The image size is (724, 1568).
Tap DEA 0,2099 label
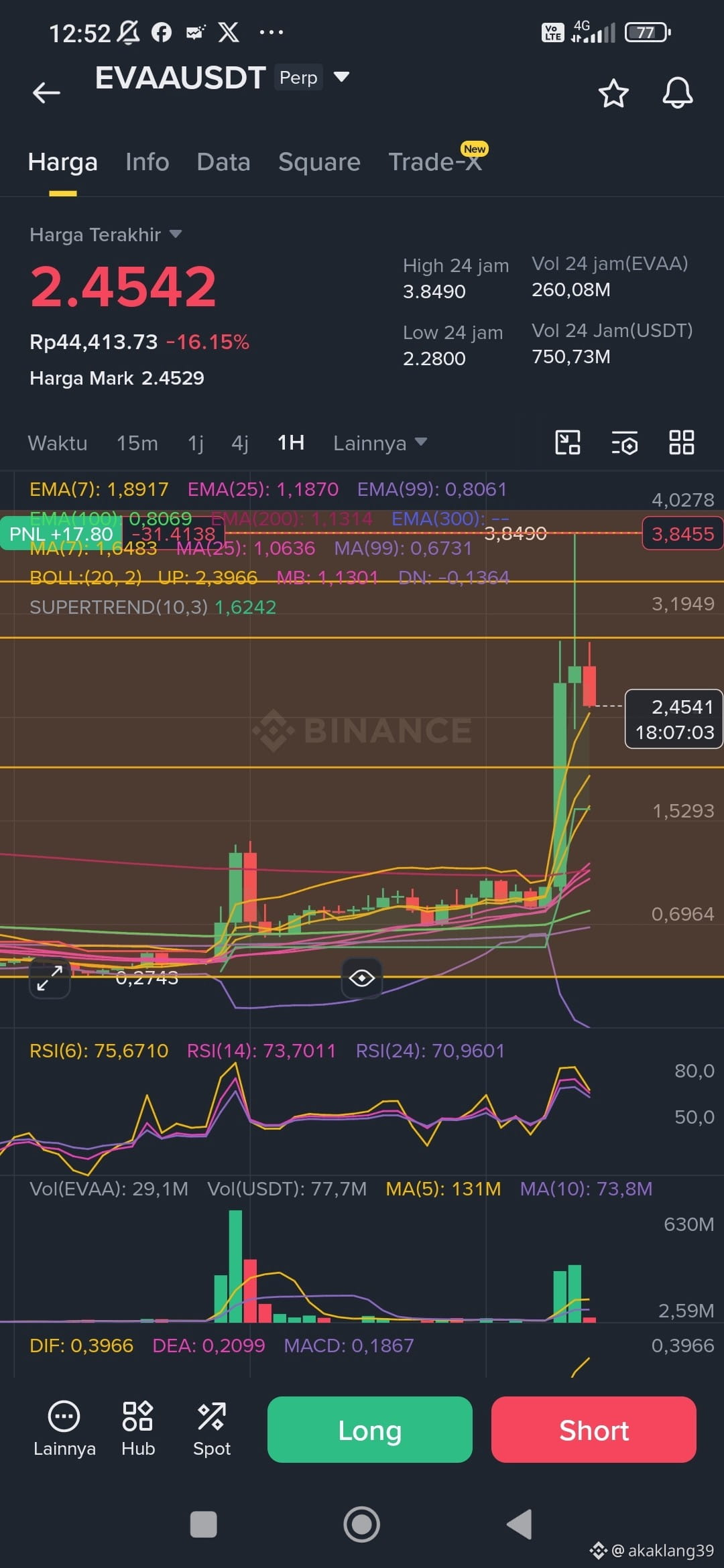(x=208, y=1346)
